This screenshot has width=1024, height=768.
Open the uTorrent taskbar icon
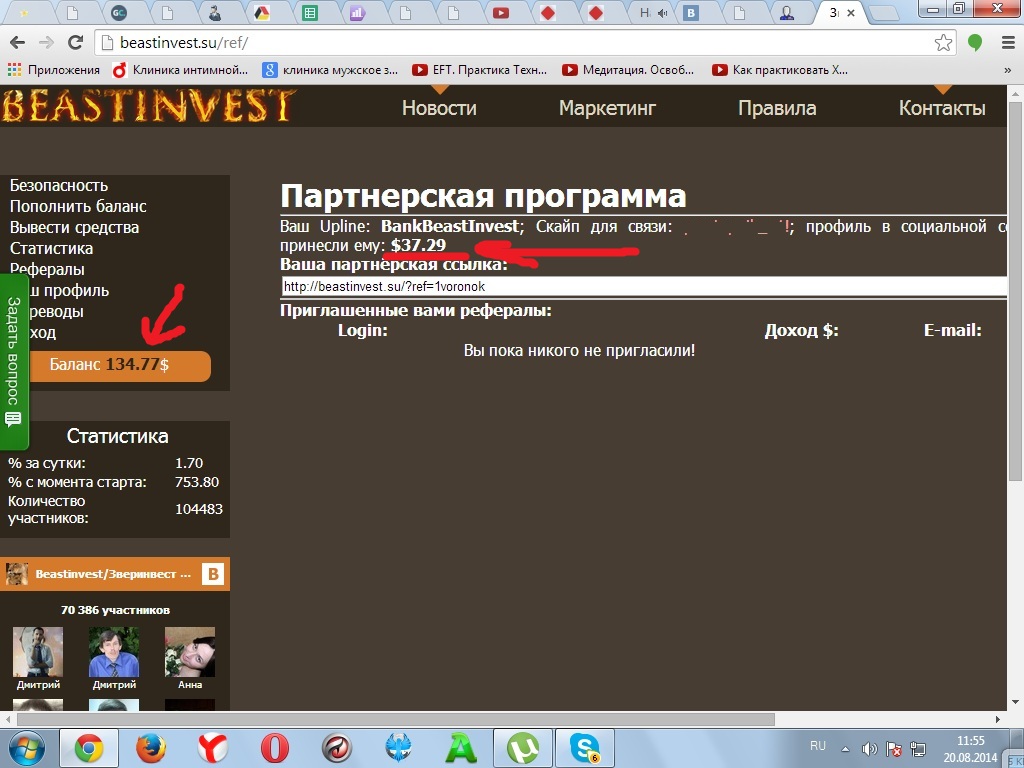[522, 748]
